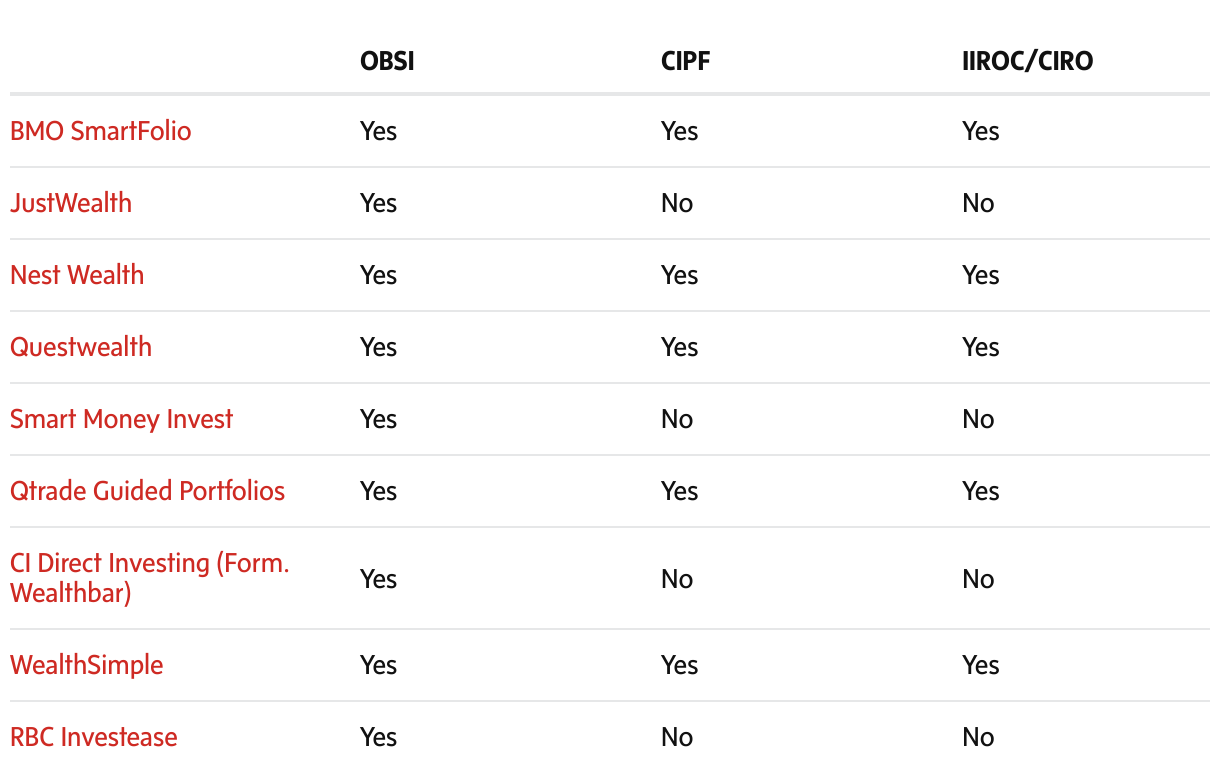Click the JustWealth link

point(71,203)
